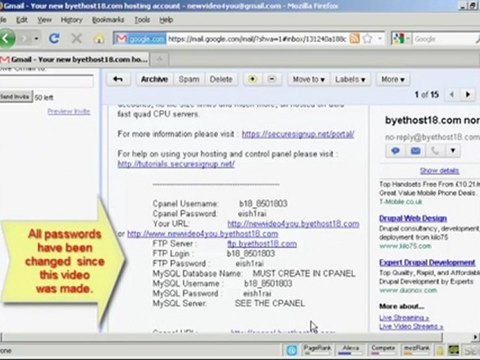Open the Live Streaming link
This screenshot has height=360, width=480.
tap(404, 317)
